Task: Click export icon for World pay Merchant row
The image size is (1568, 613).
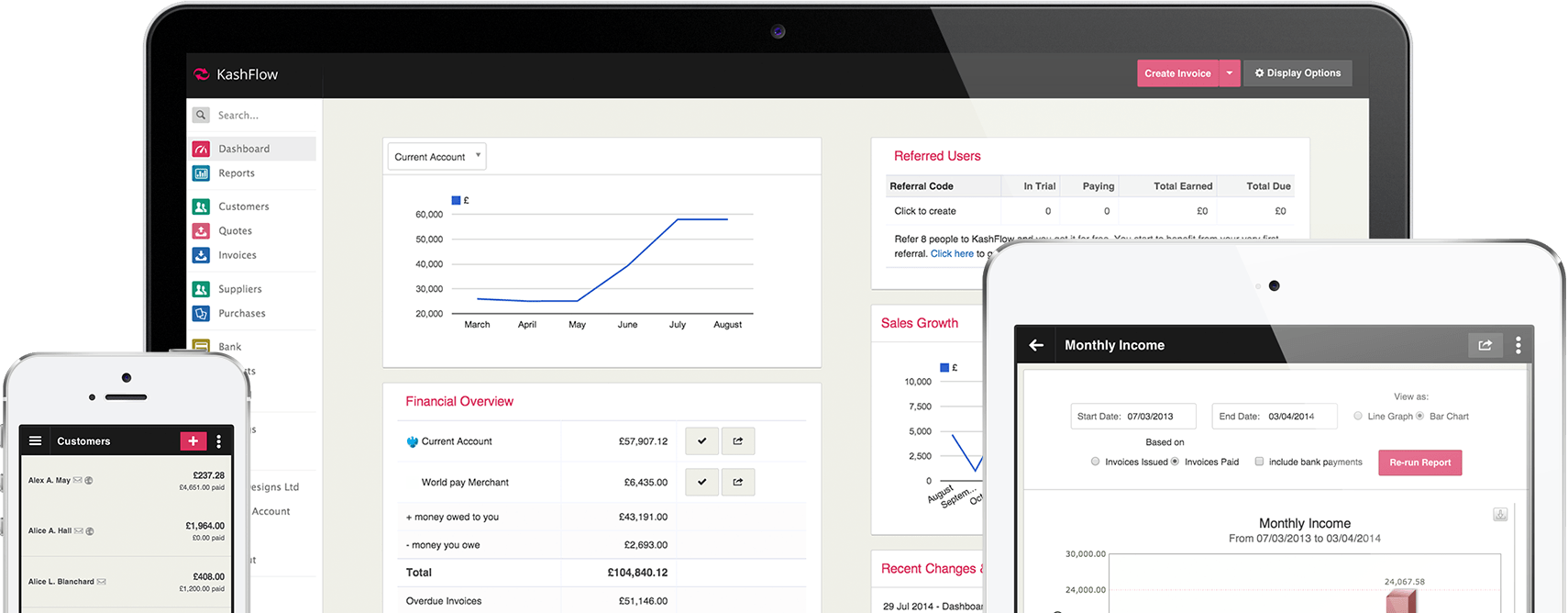Action: coord(737,482)
